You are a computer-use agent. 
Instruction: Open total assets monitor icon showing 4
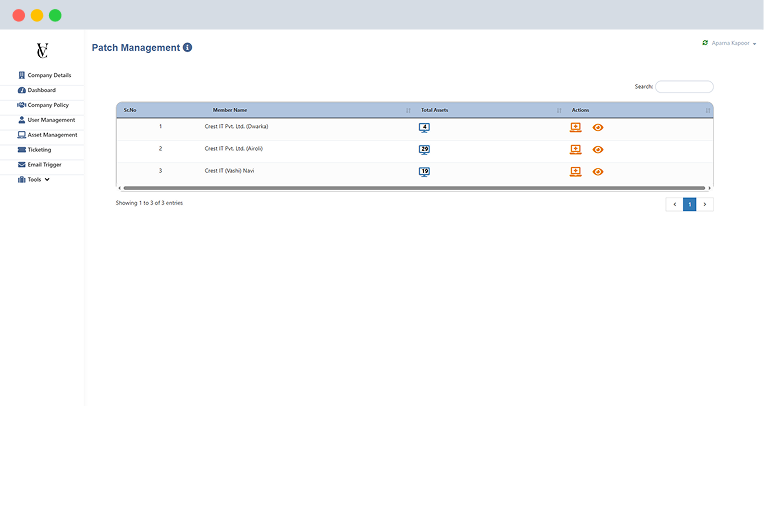point(424,127)
